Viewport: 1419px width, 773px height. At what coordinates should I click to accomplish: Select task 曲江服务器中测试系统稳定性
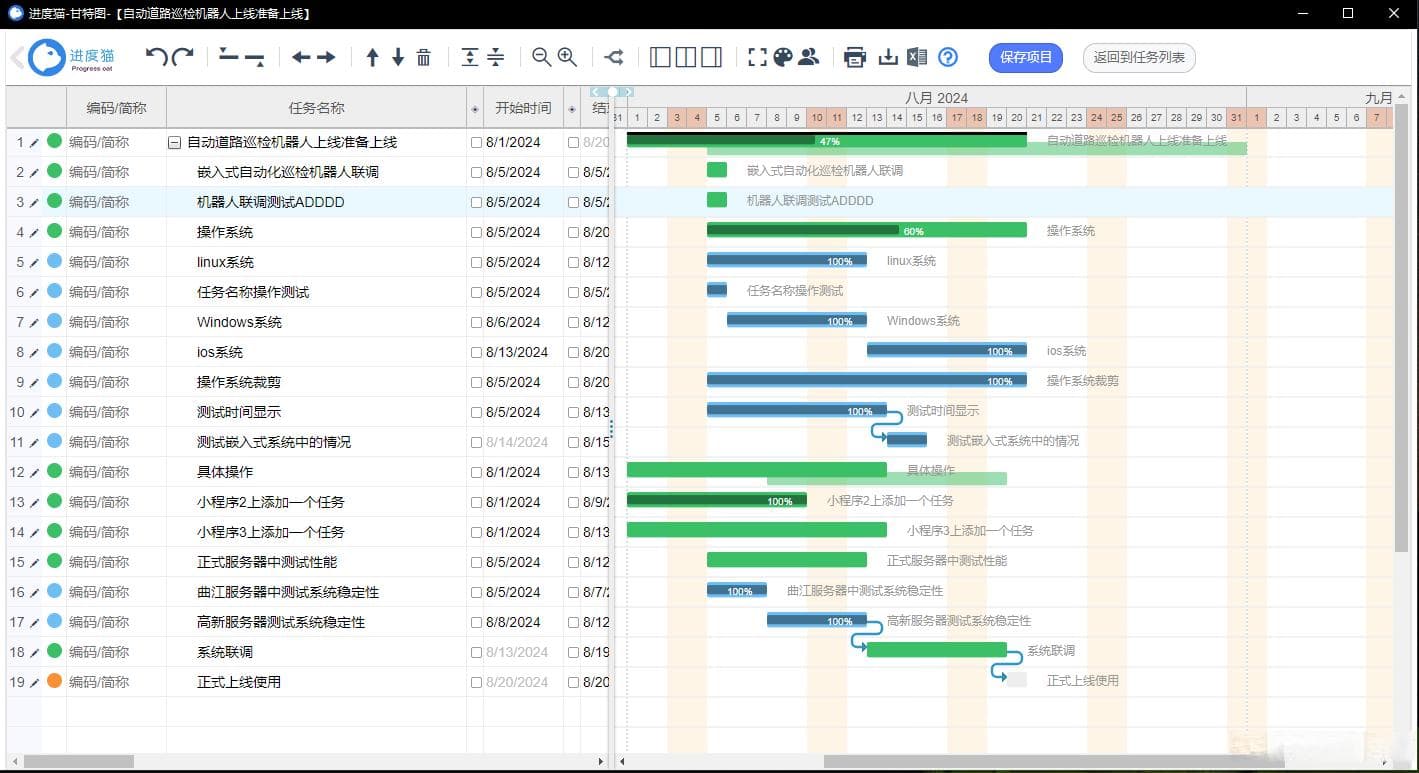pyautogui.click(x=288, y=592)
